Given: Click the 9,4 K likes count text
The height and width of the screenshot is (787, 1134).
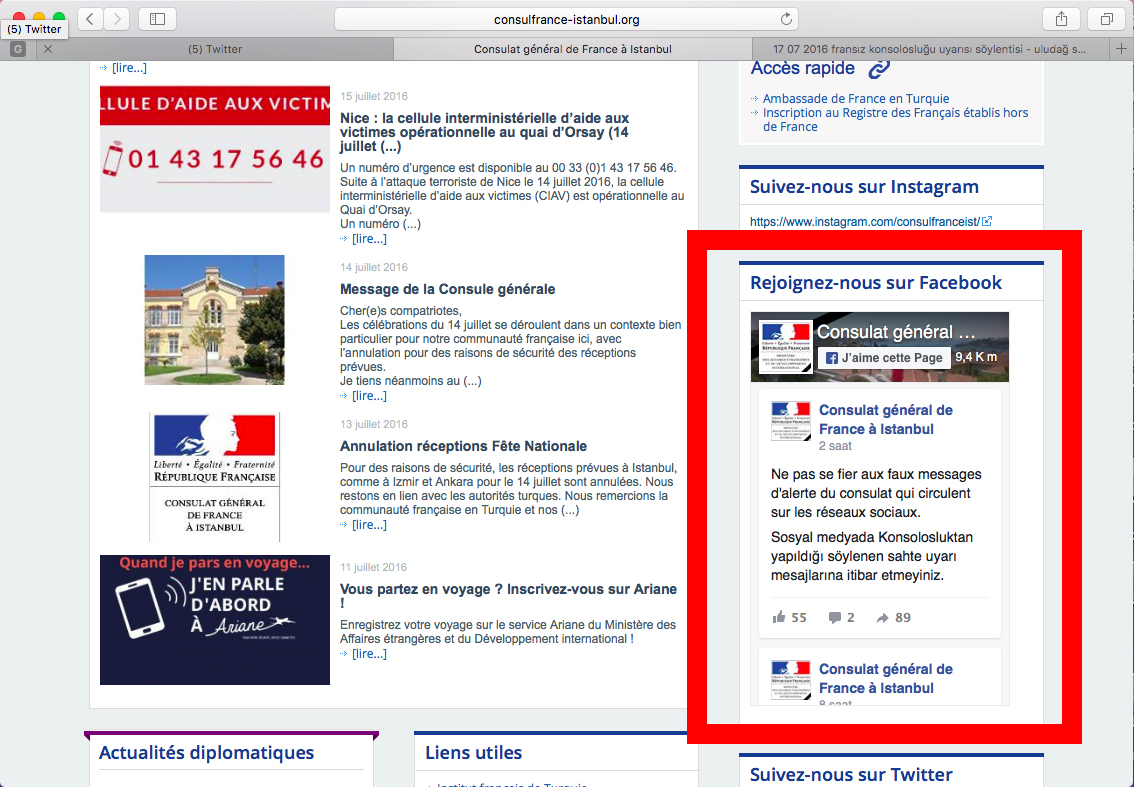Looking at the screenshot, I should [x=976, y=357].
